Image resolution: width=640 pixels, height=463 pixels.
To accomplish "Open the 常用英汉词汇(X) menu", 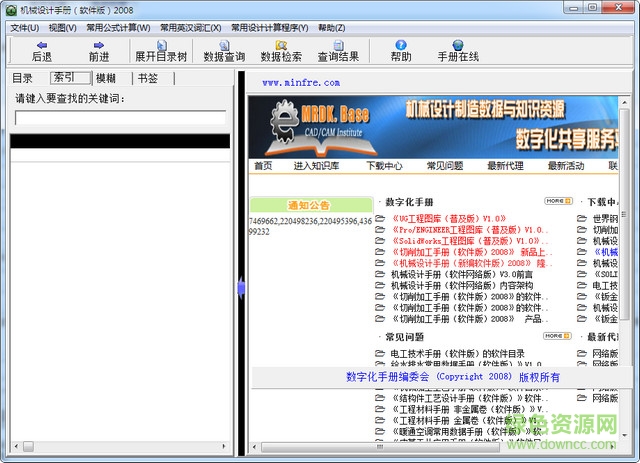I will click(191, 28).
